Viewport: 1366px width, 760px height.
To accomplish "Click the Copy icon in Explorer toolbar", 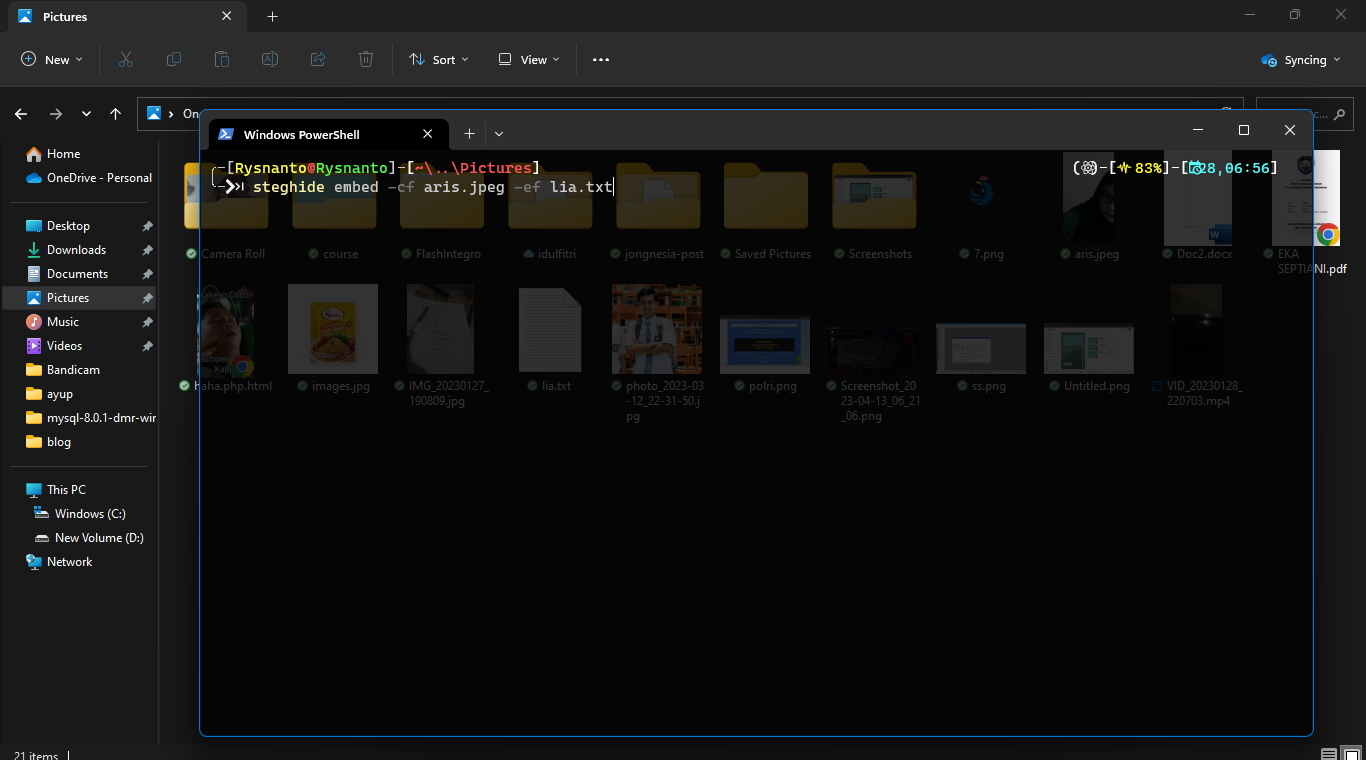I will tap(174, 60).
